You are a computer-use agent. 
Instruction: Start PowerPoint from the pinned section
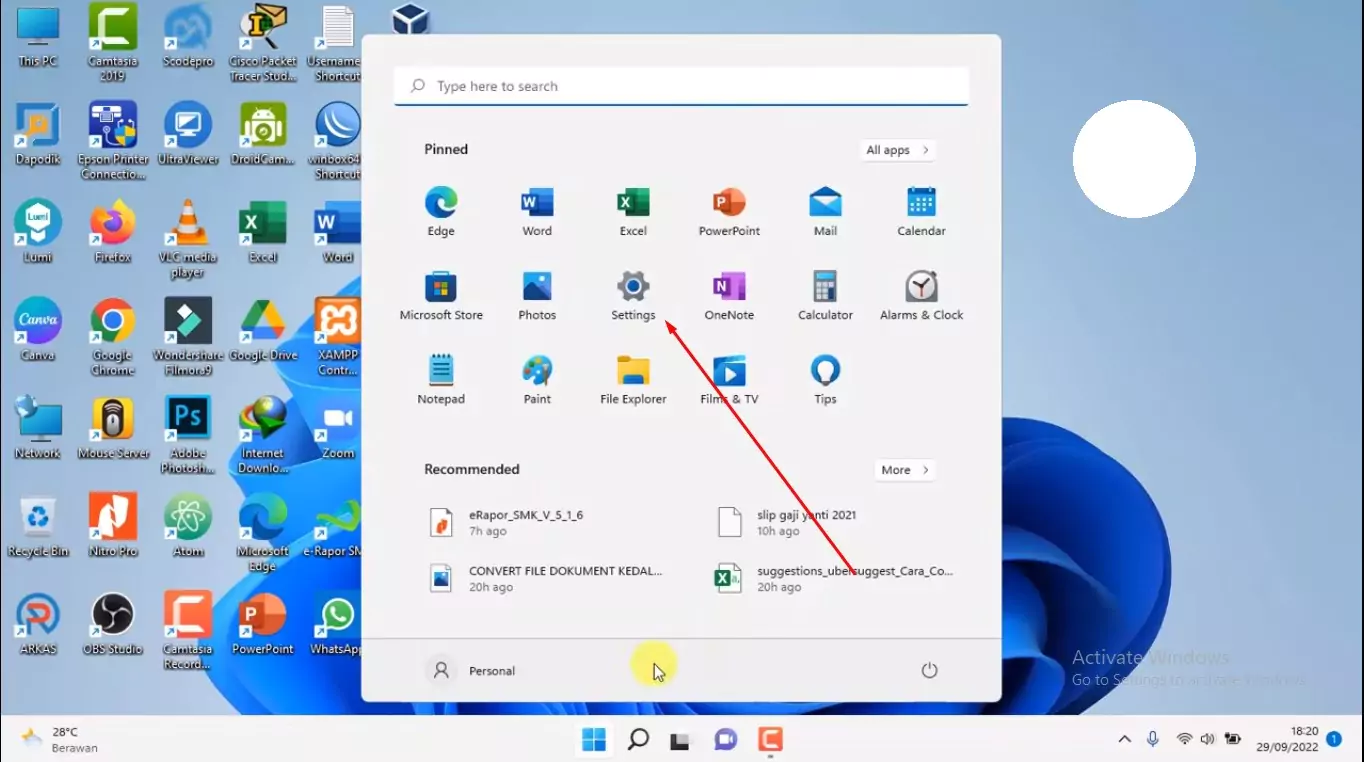click(x=729, y=212)
